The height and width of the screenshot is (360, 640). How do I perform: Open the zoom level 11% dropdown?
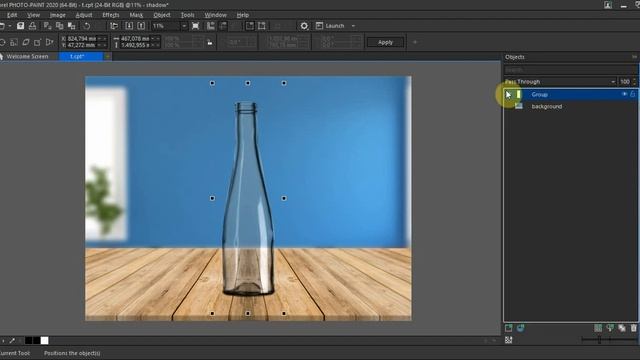(184, 26)
